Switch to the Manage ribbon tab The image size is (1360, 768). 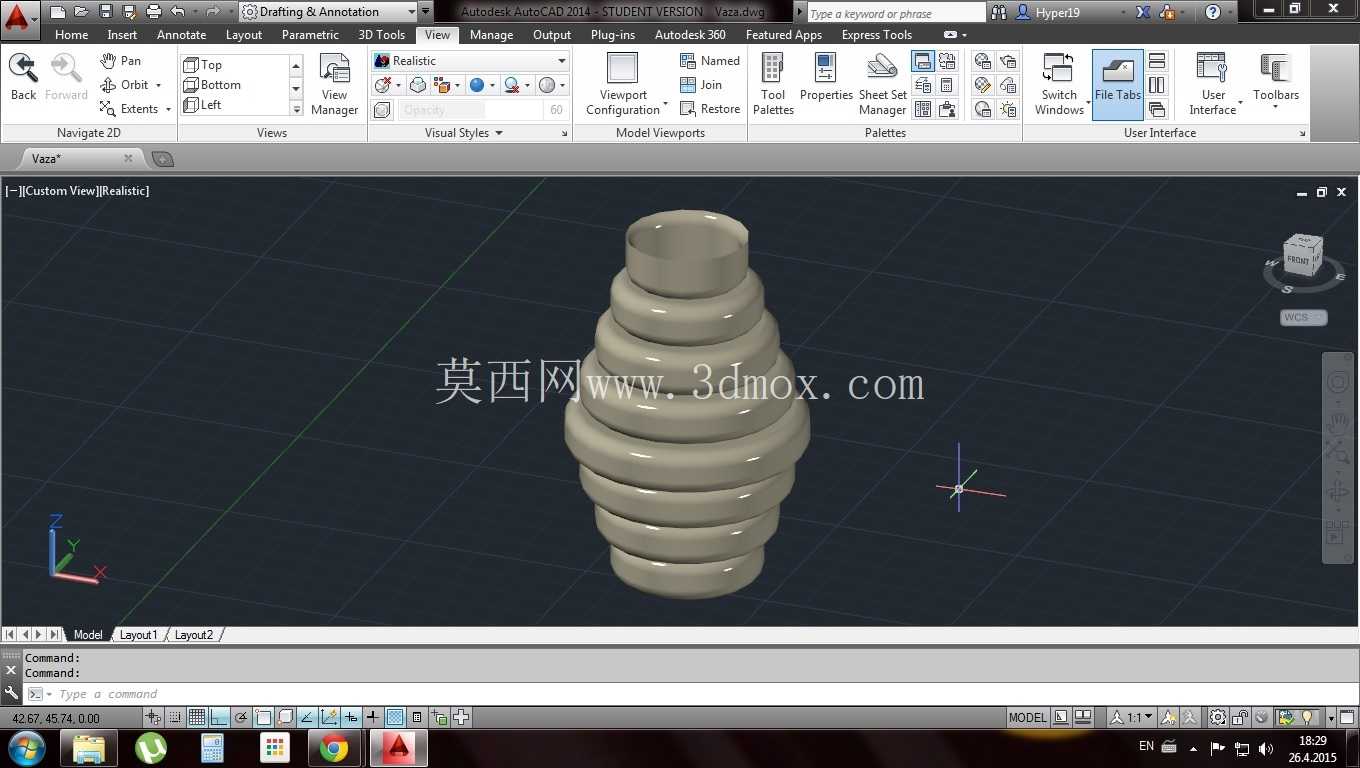pos(491,34)
